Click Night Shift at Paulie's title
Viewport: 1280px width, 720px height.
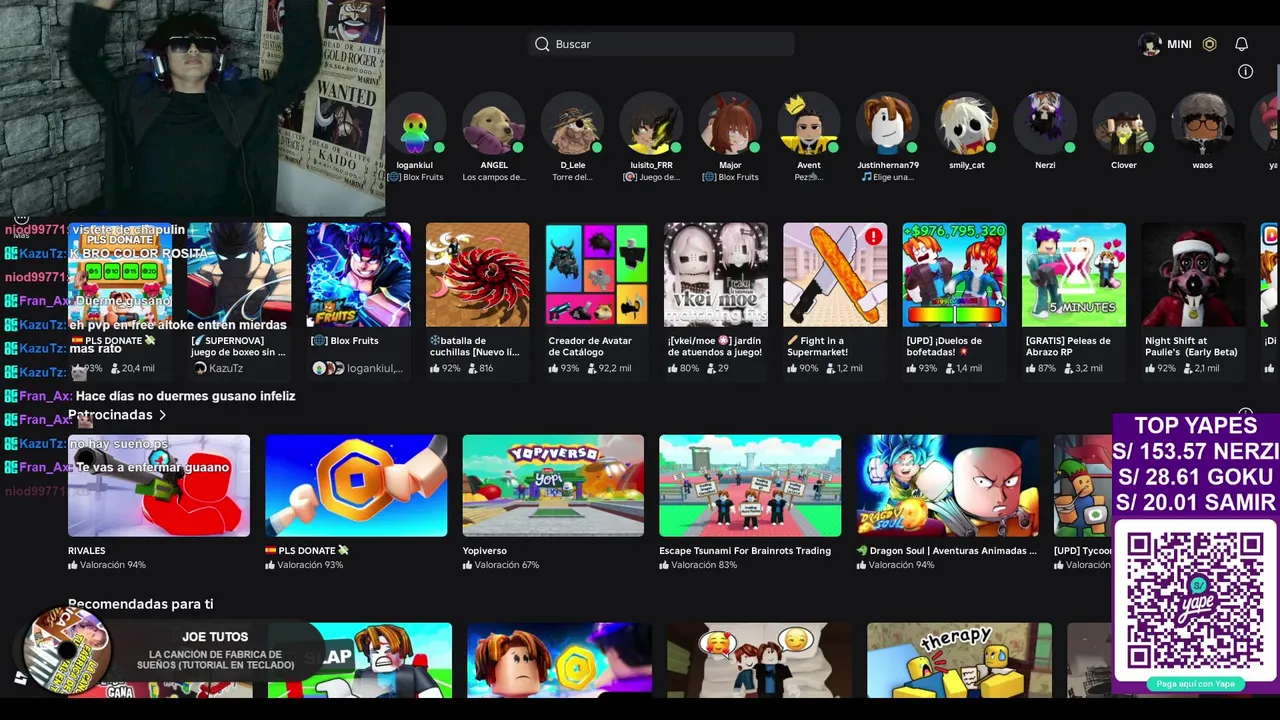(x=1191, y=346)
